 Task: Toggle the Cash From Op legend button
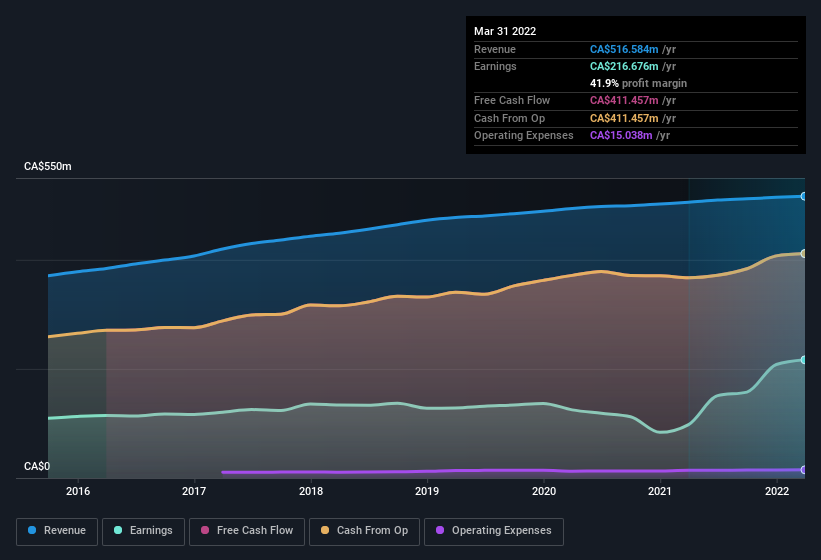pos(364,531)
